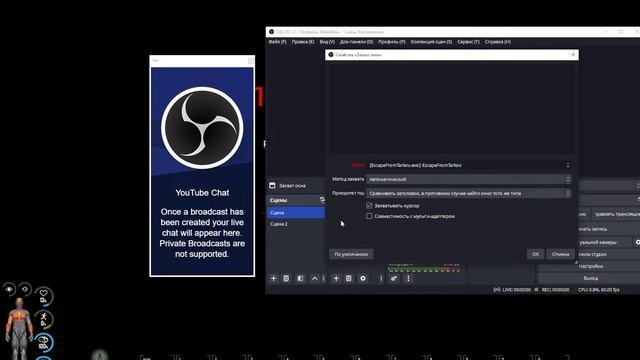Open the Коллекция сцен menu
640x360 pixels.
coord(431,42)
